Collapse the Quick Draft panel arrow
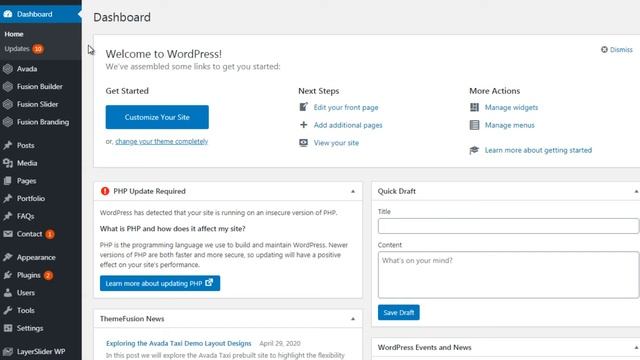This screenshot has width=640, height=360. click(636, 191)
